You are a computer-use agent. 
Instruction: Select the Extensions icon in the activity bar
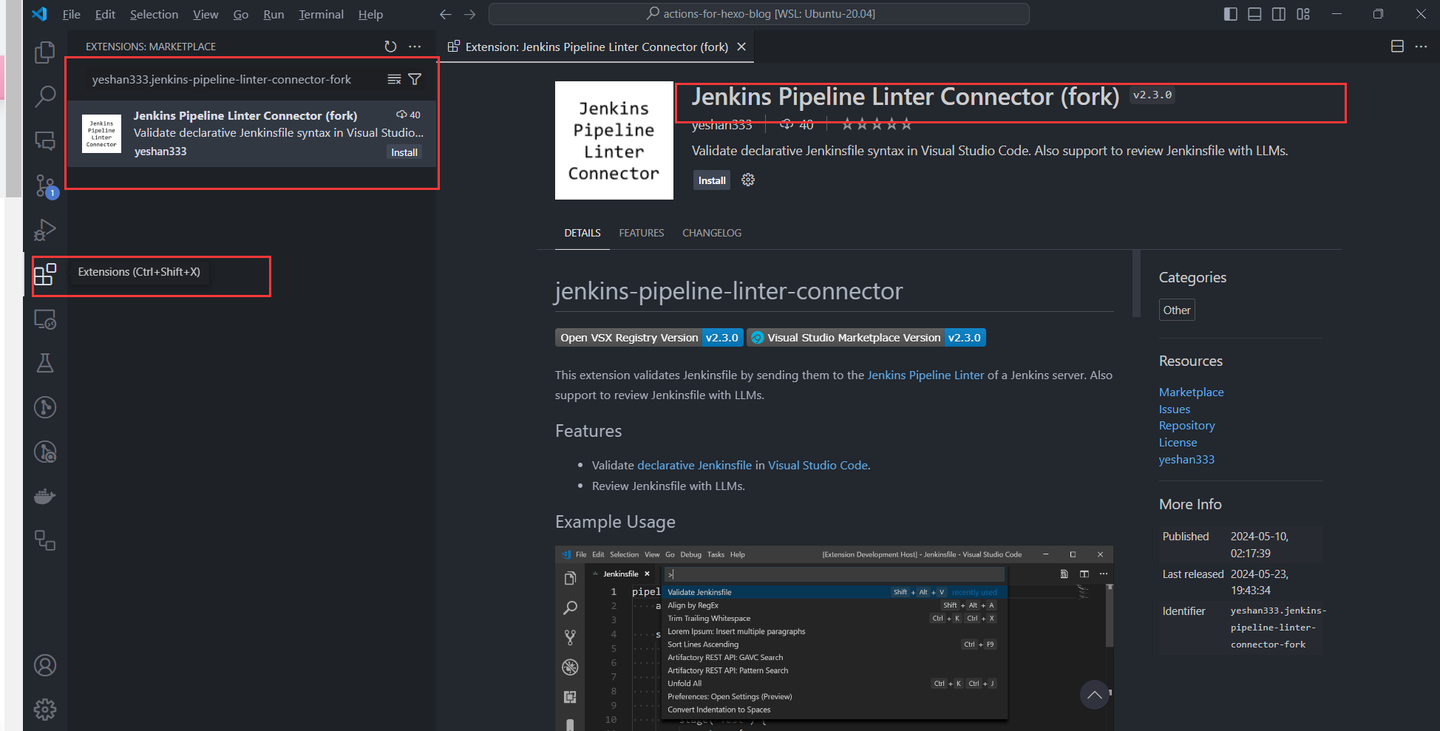pos(44,273)
